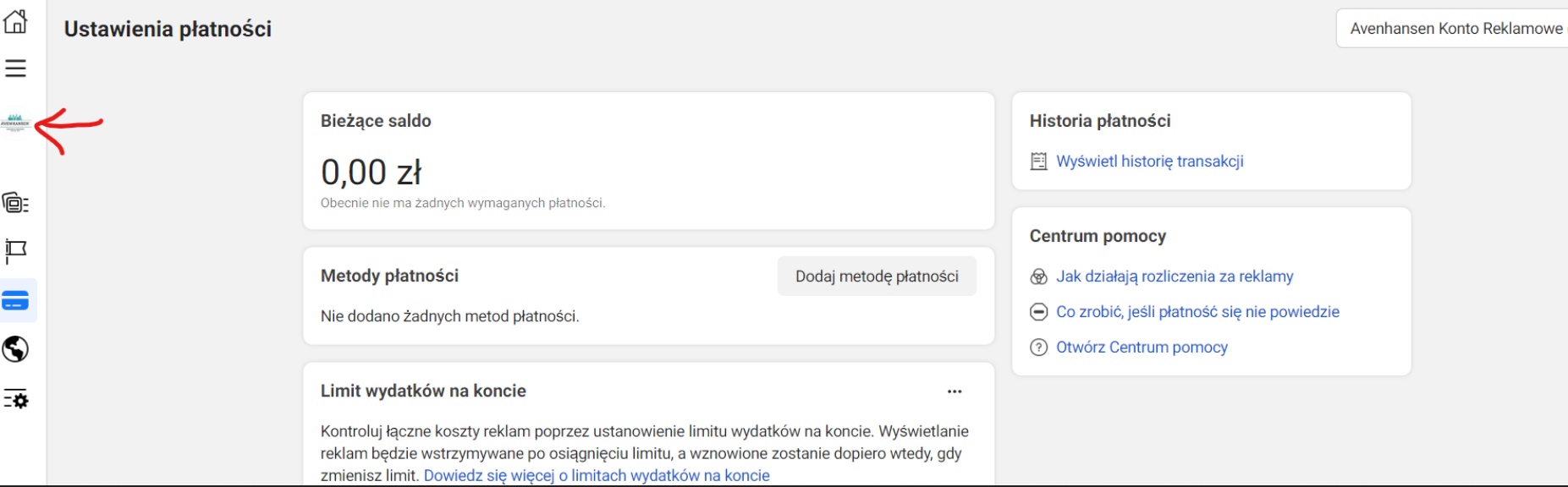
Task: Open the hamburger menu in sidebar
Action: [15, 68]
